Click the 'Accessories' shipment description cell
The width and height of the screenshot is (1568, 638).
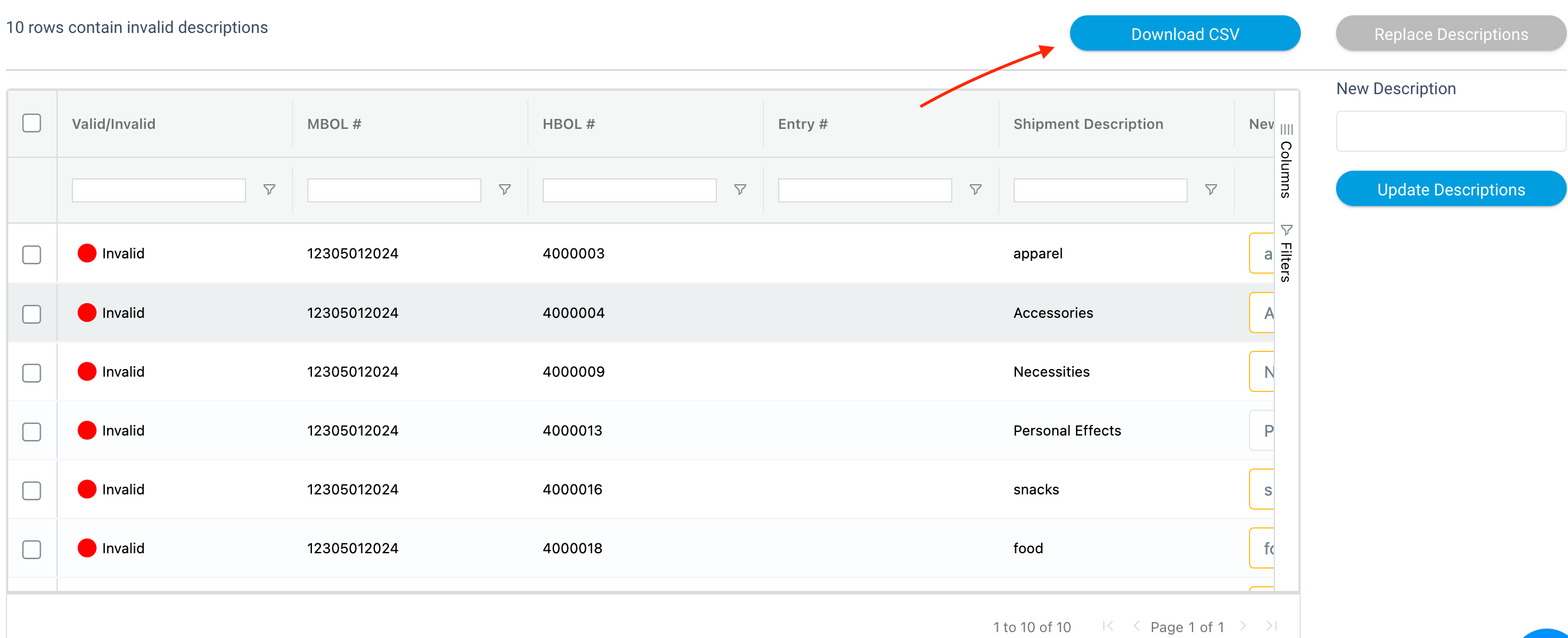(1053, 313)
